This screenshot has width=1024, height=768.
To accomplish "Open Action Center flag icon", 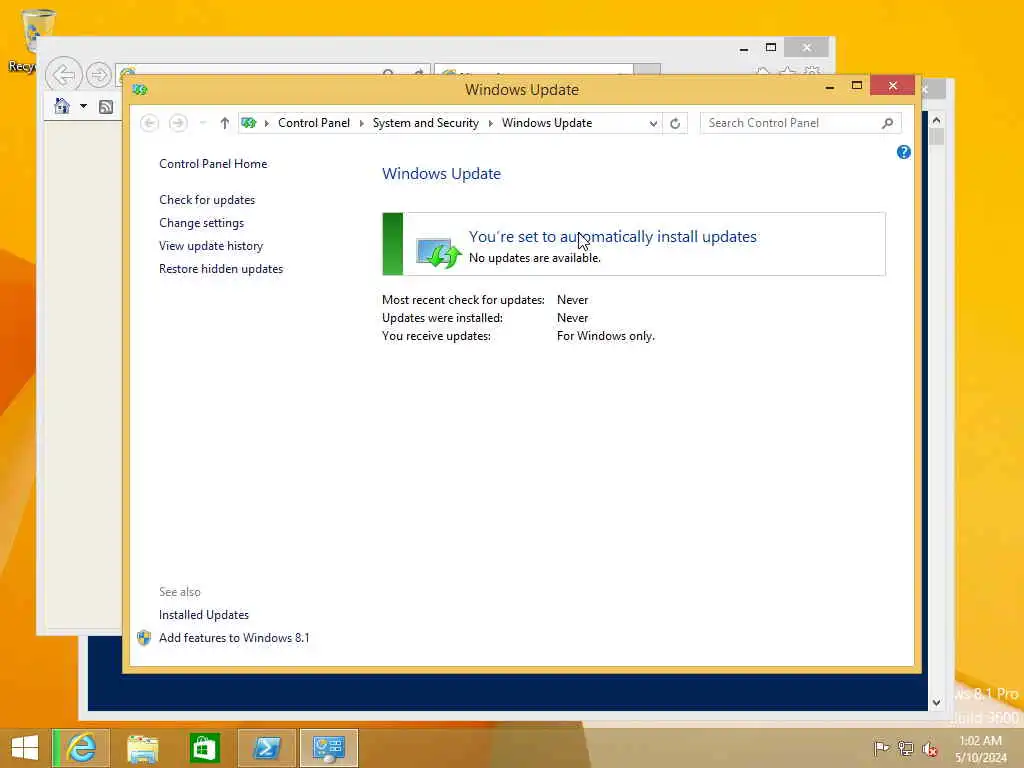I will tap(881, 749).
